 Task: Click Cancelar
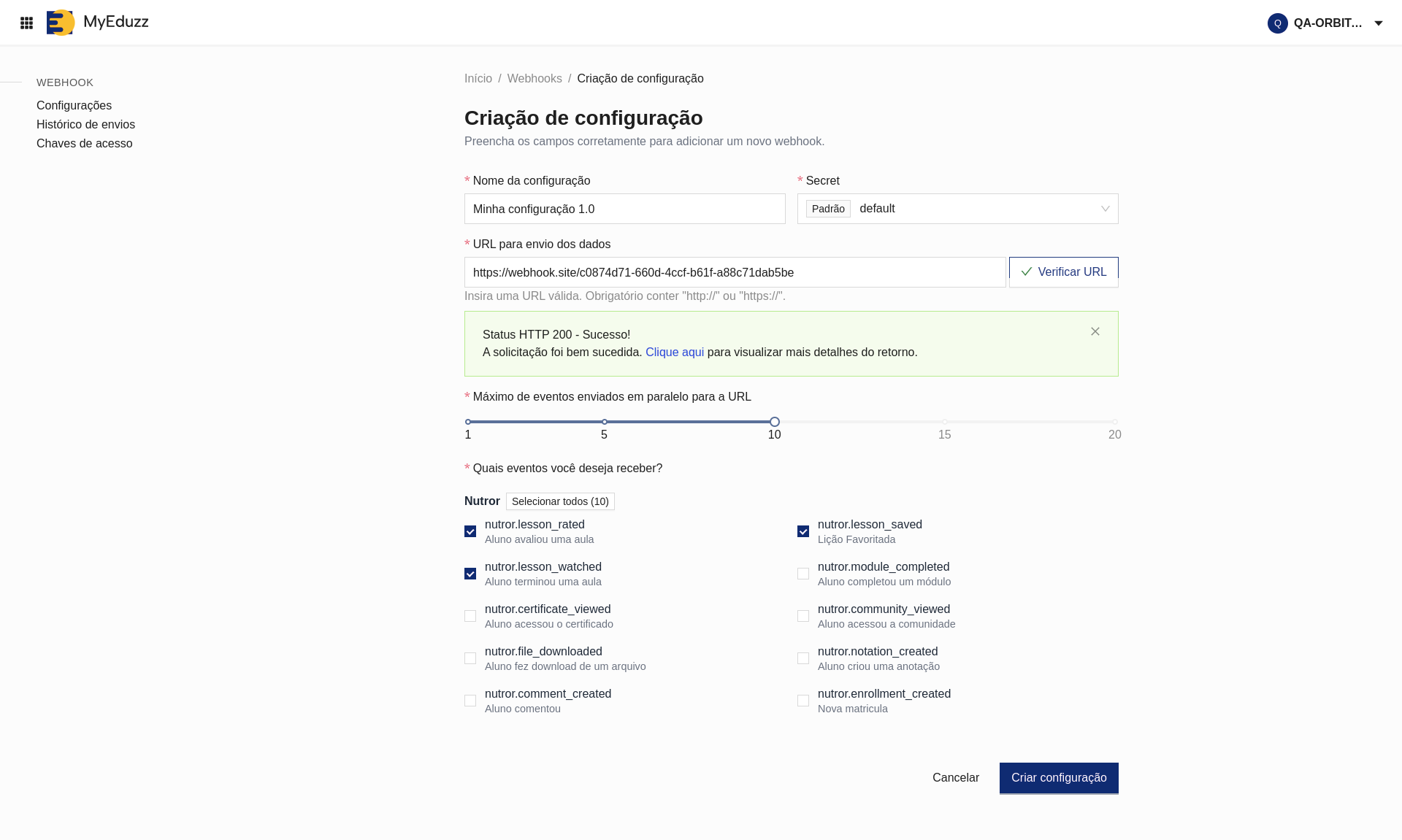955,778
